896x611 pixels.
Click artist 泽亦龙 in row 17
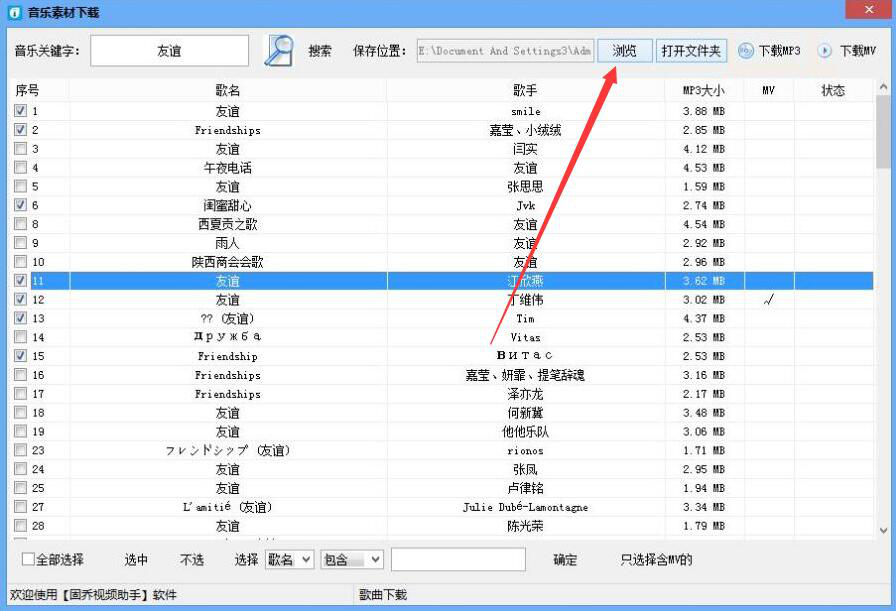point(525,394)
